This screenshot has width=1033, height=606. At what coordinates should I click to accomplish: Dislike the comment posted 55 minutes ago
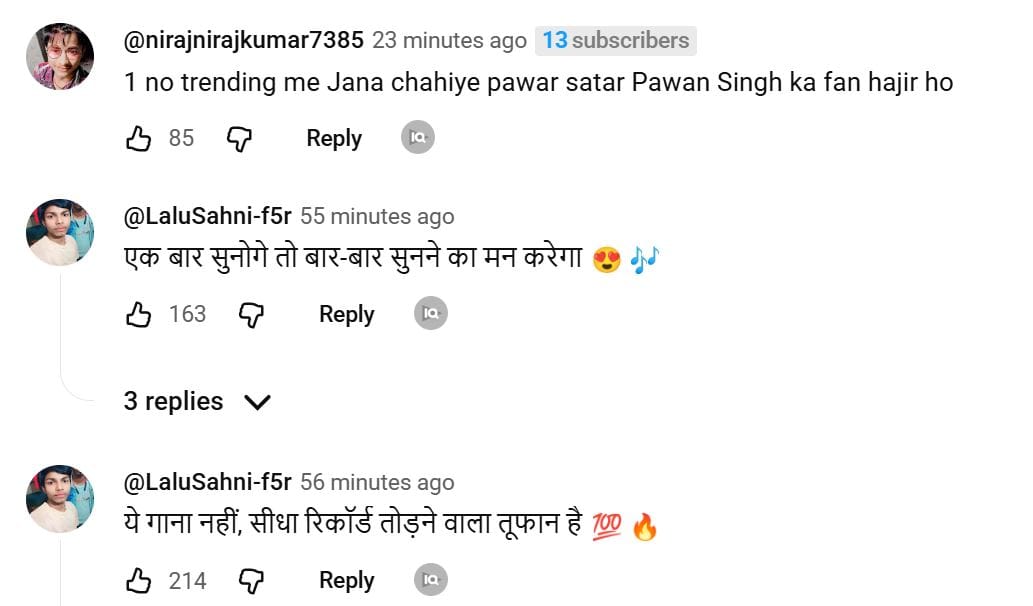[x=251, y=315]
